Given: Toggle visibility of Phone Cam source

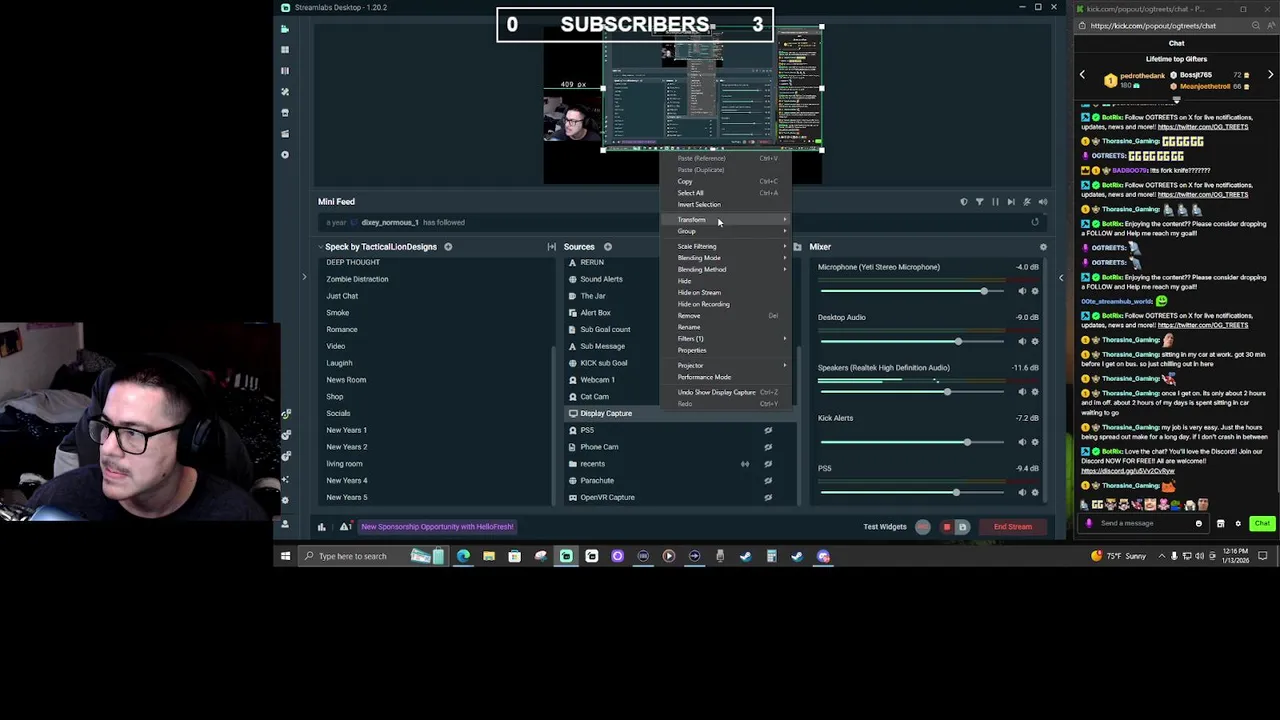Looking at the screenshot, I should [x=768, y=447].
